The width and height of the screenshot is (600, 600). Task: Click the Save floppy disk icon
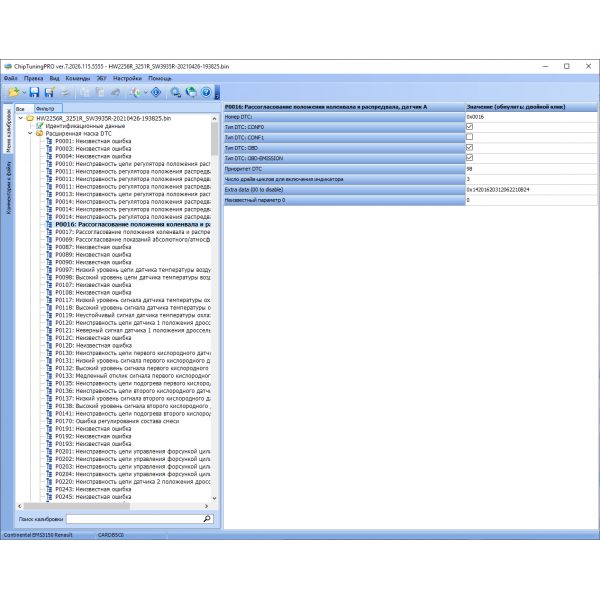(x=34, y=92)
